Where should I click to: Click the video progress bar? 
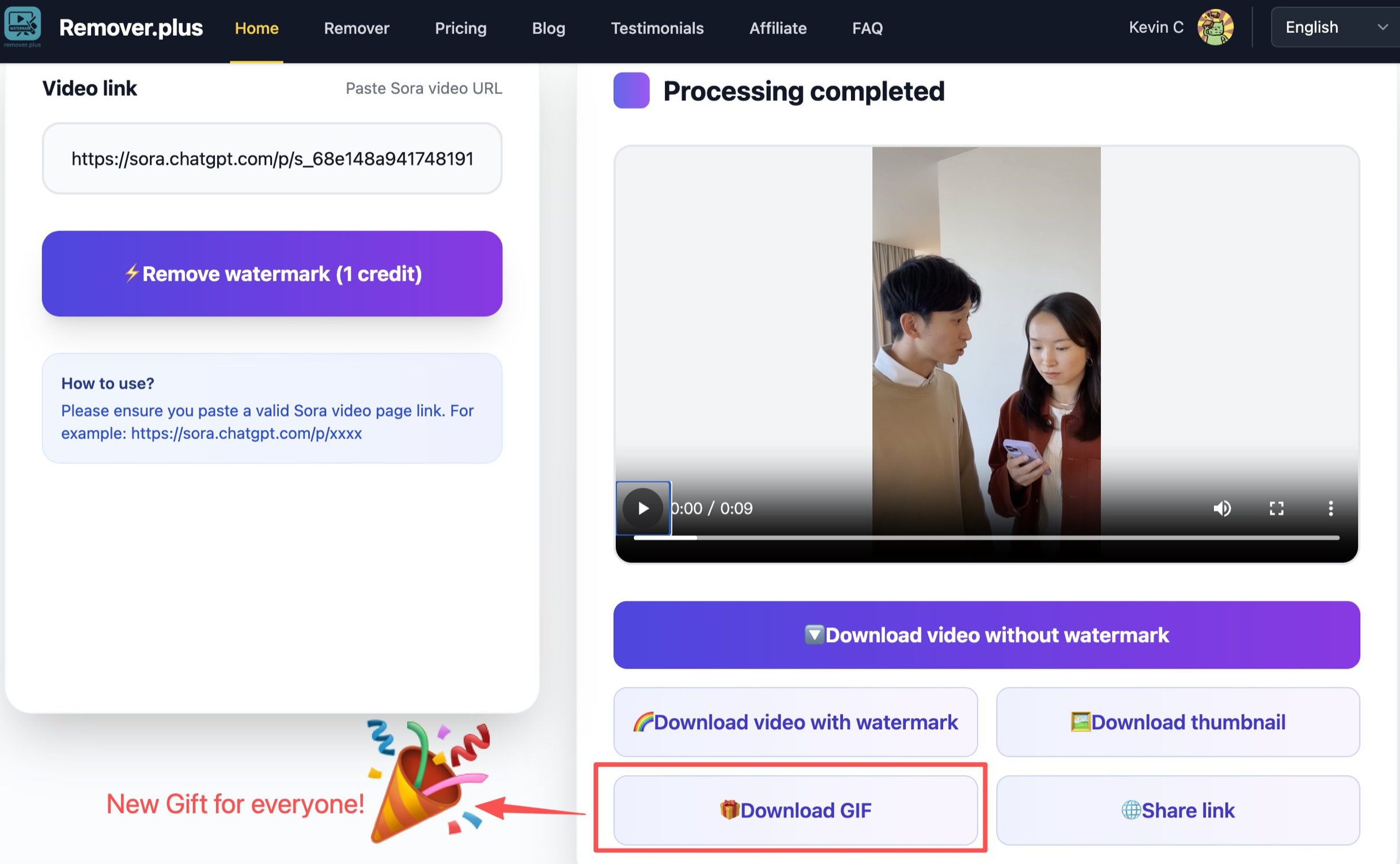point(985,538)
